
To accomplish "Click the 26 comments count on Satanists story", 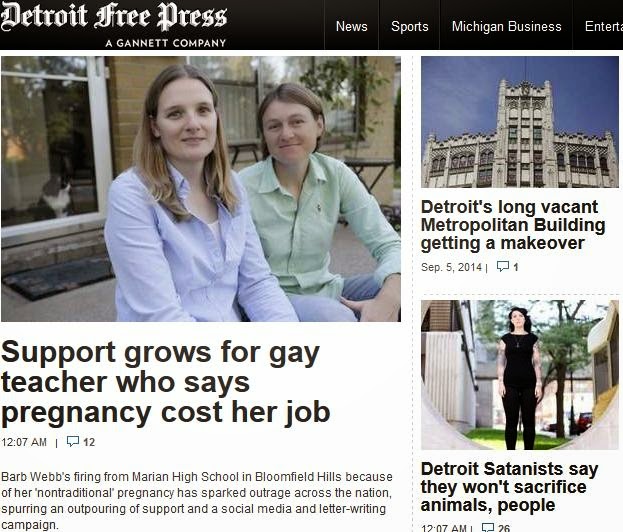I will pyautogui.click(x=504, y=528).
